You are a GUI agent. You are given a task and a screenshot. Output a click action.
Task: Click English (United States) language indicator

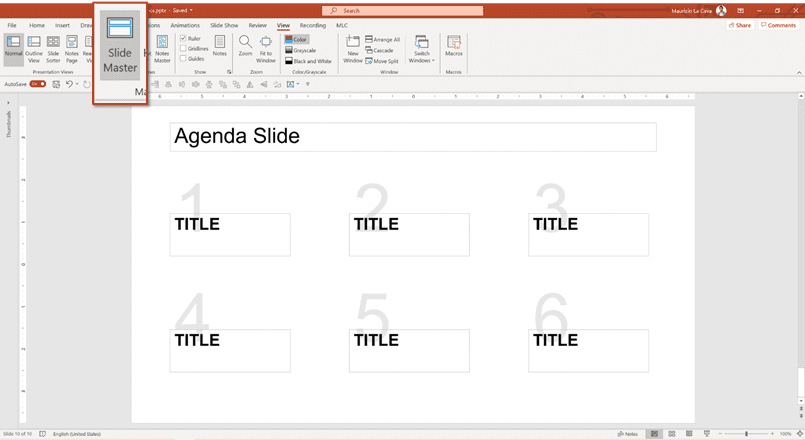(76, 434)
